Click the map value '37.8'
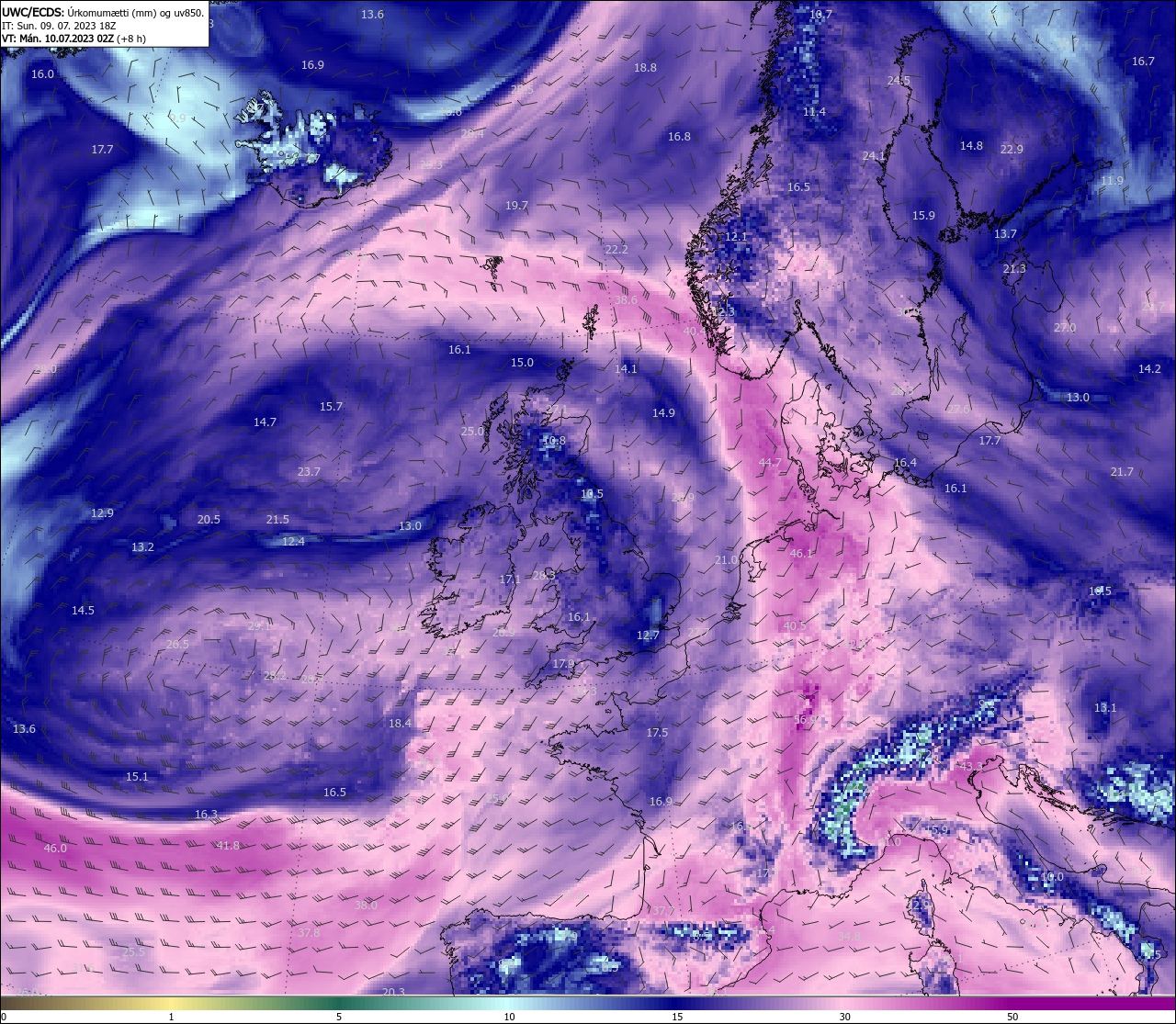The image size is (1176, 1024). 309,932
